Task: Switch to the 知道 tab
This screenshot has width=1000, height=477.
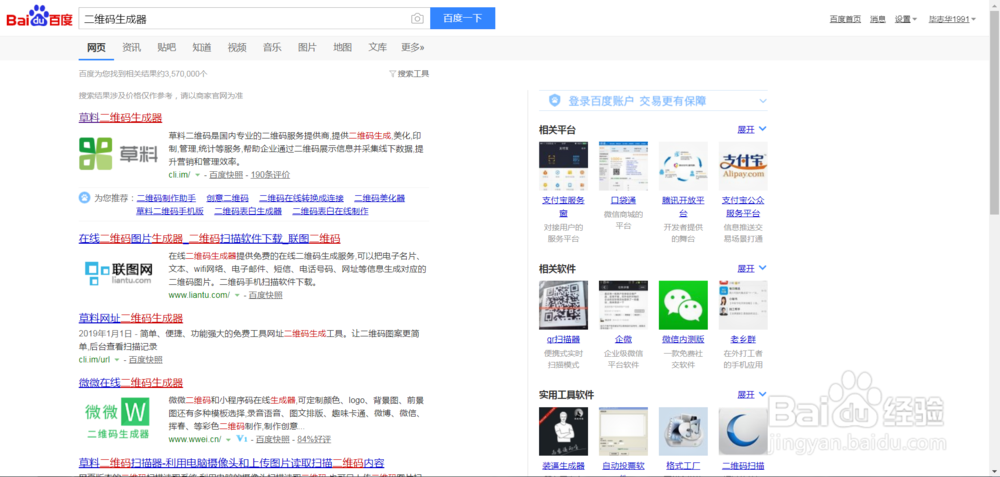Action: tap(202, 47)
